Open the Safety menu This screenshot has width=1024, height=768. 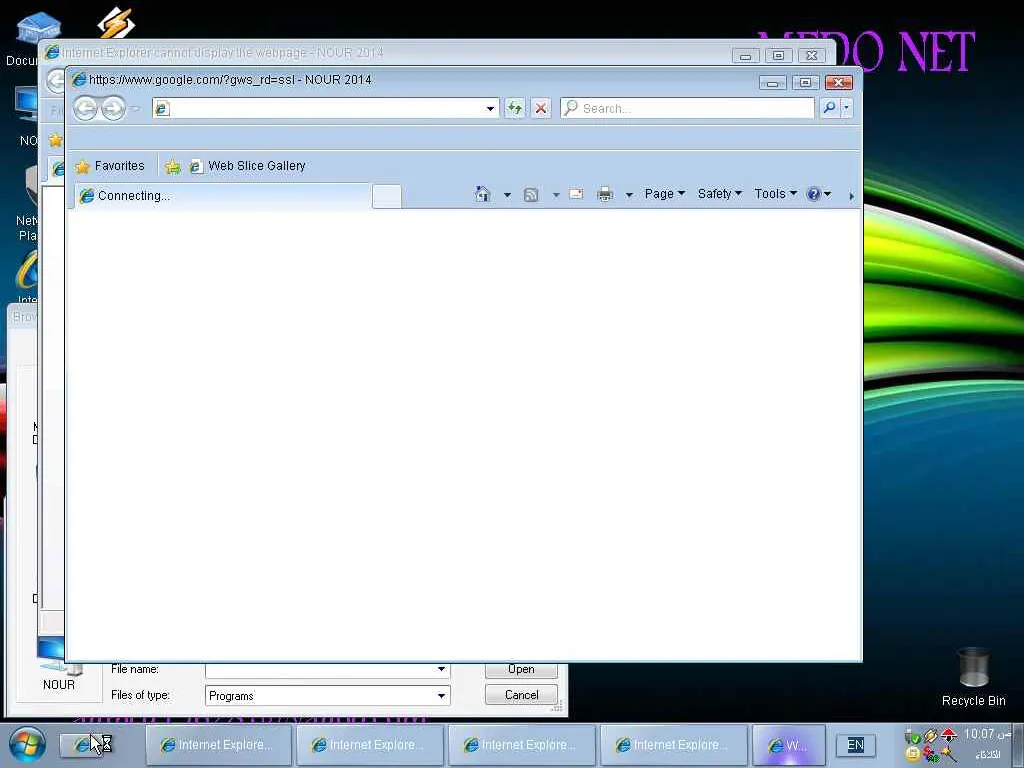tap(720, 194)
